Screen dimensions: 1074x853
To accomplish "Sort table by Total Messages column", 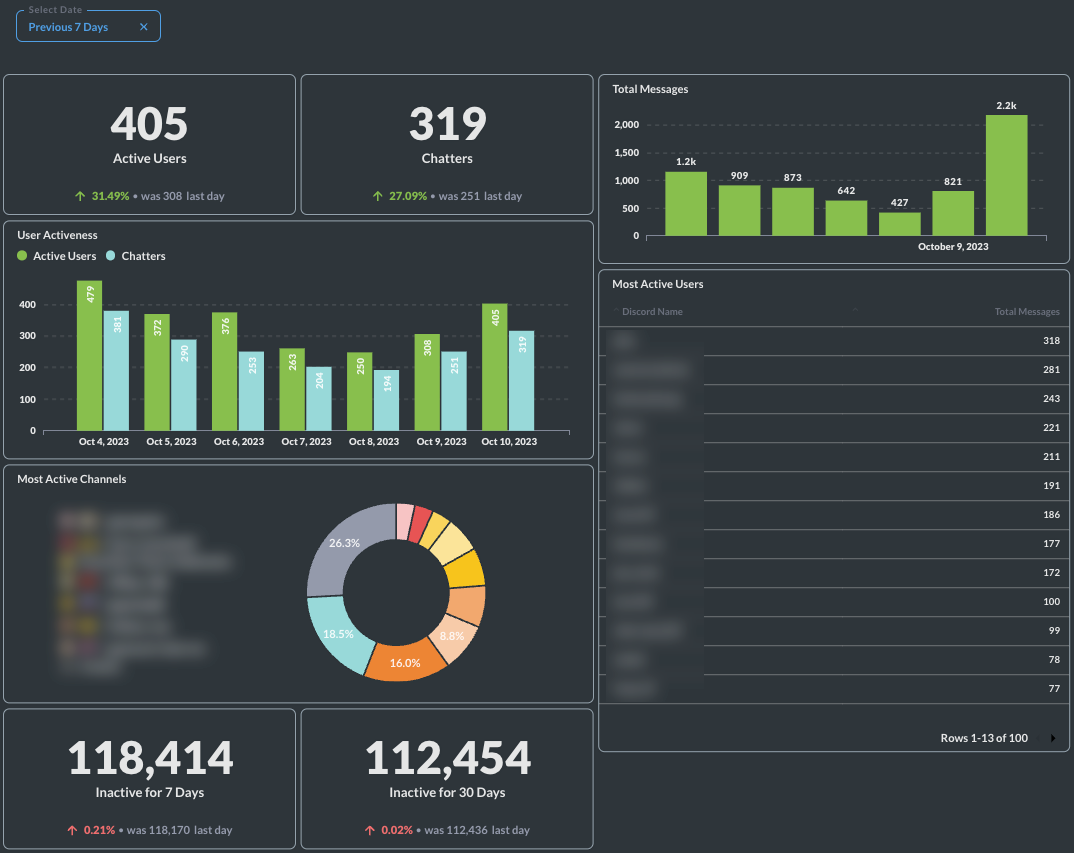I will (1026, 312).
